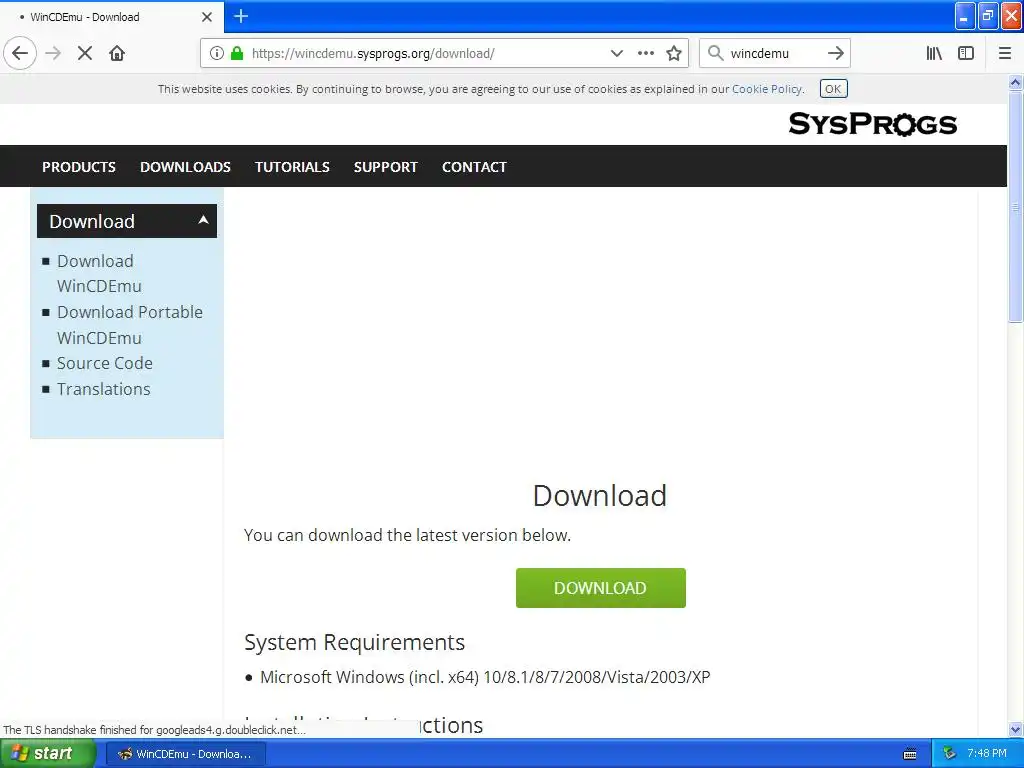This screenshot has height=768, width=1024.
Task: Click the system tray network icon
Action: click(x=950, y=754)
